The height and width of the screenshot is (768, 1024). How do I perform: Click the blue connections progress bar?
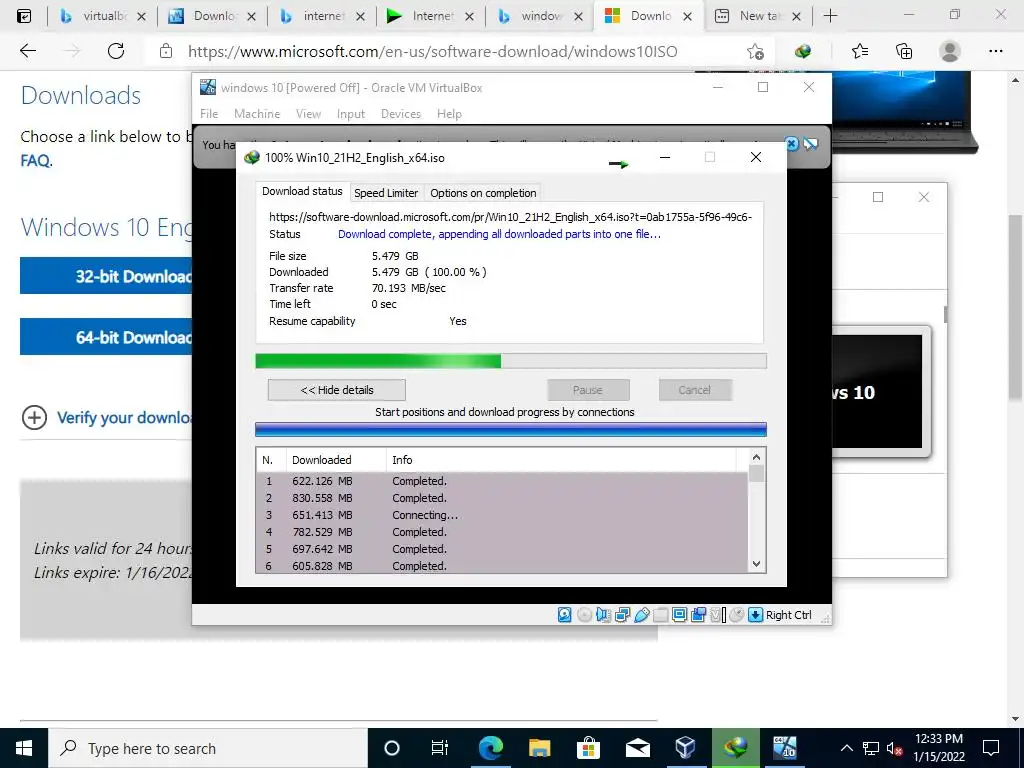[x=511, y=429]
